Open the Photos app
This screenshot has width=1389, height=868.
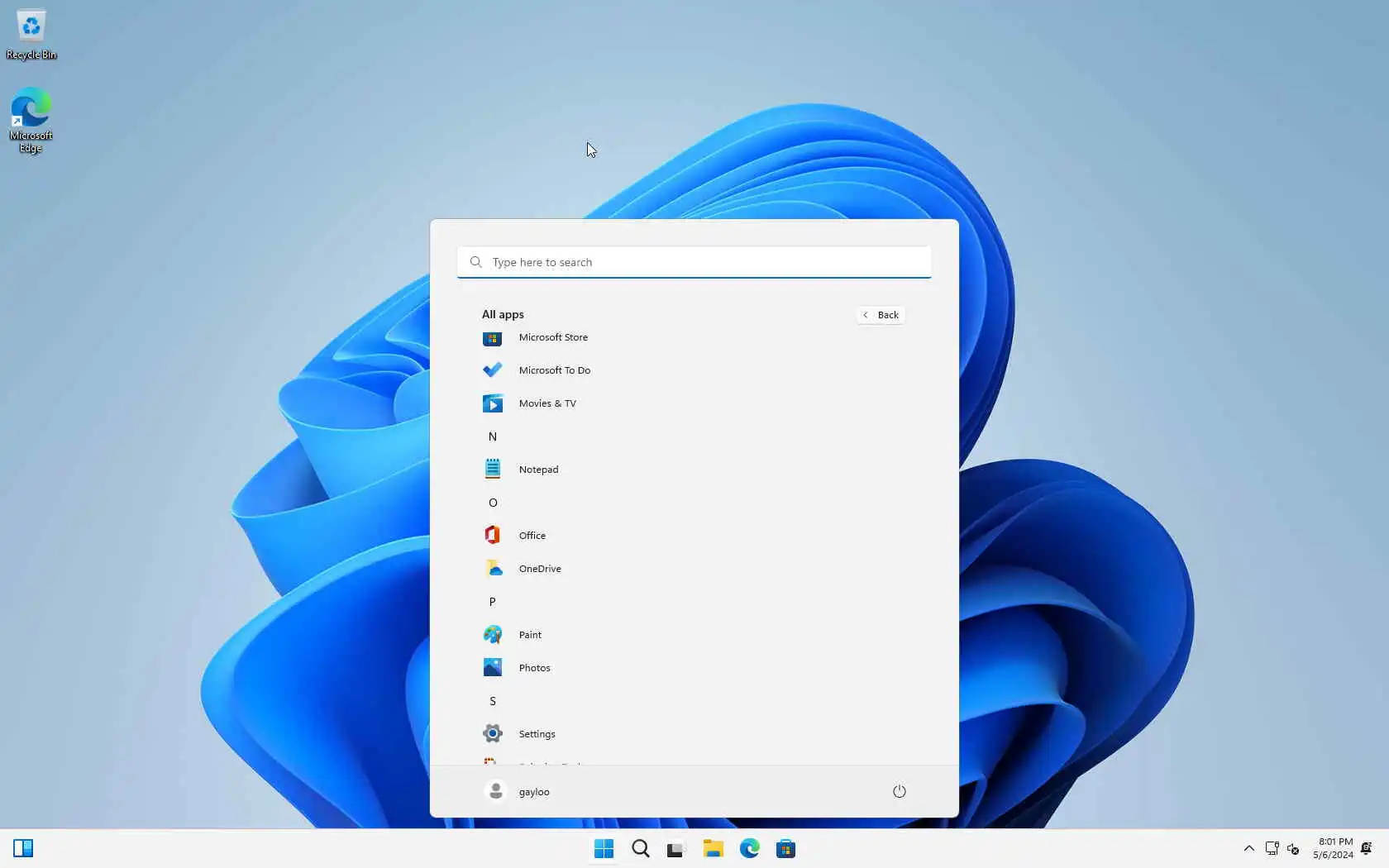(x=693, y=668)
